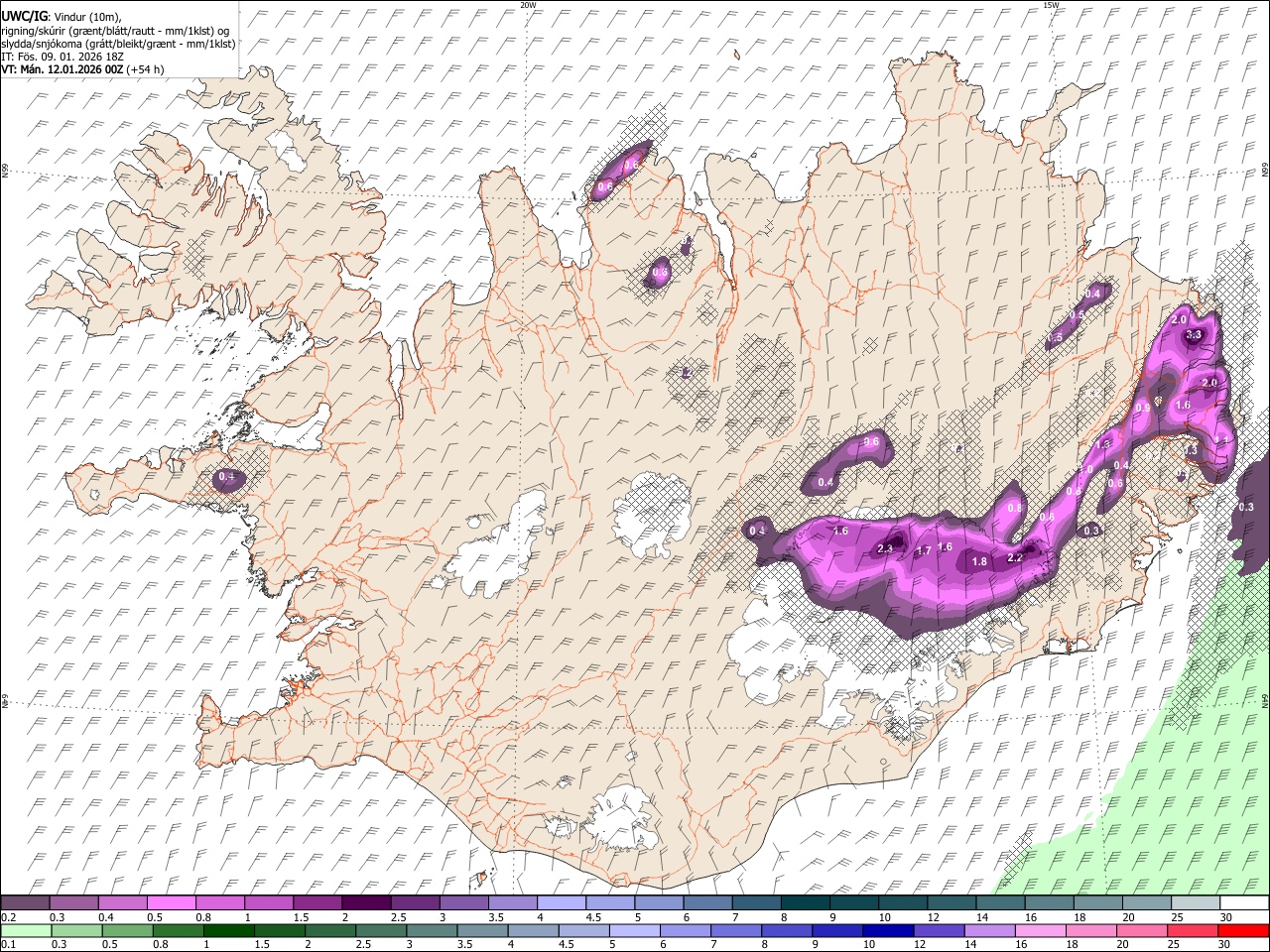Click the dark teal 8 swatch in upper legend row

805,903
